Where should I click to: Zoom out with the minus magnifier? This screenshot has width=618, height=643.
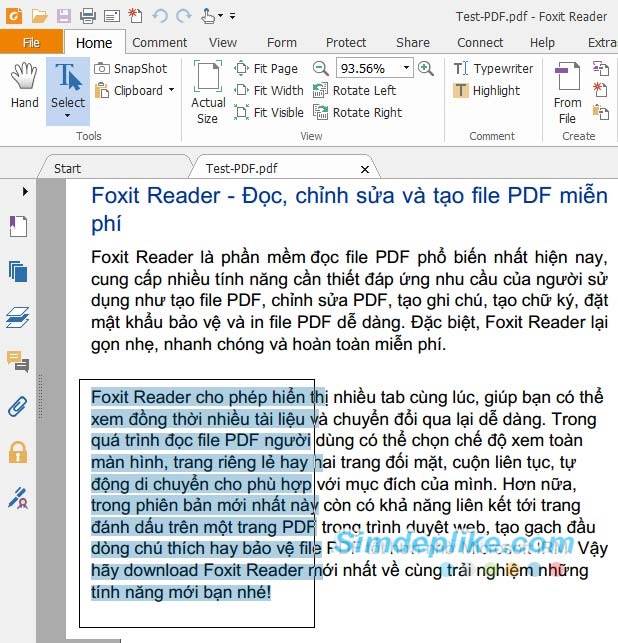[320, 68]
